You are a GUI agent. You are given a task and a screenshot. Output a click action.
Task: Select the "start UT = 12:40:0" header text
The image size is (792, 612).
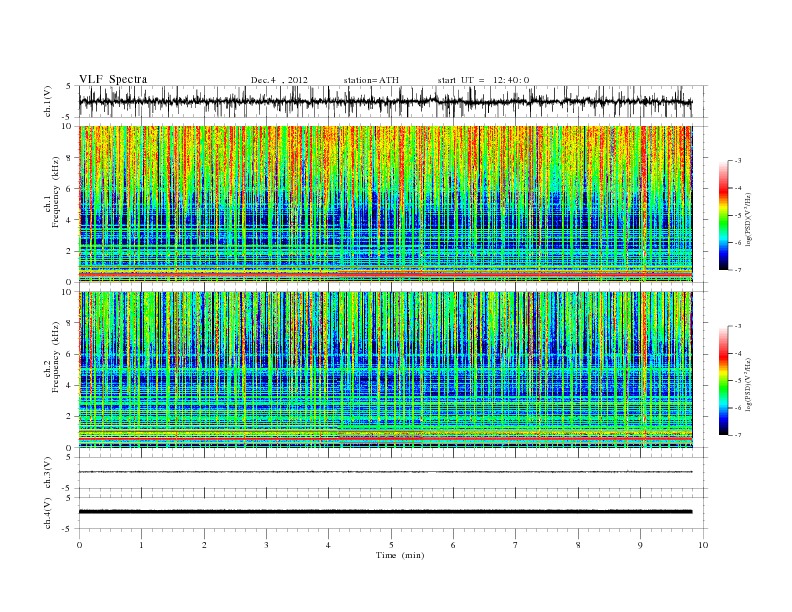click(x=483, y=80)
